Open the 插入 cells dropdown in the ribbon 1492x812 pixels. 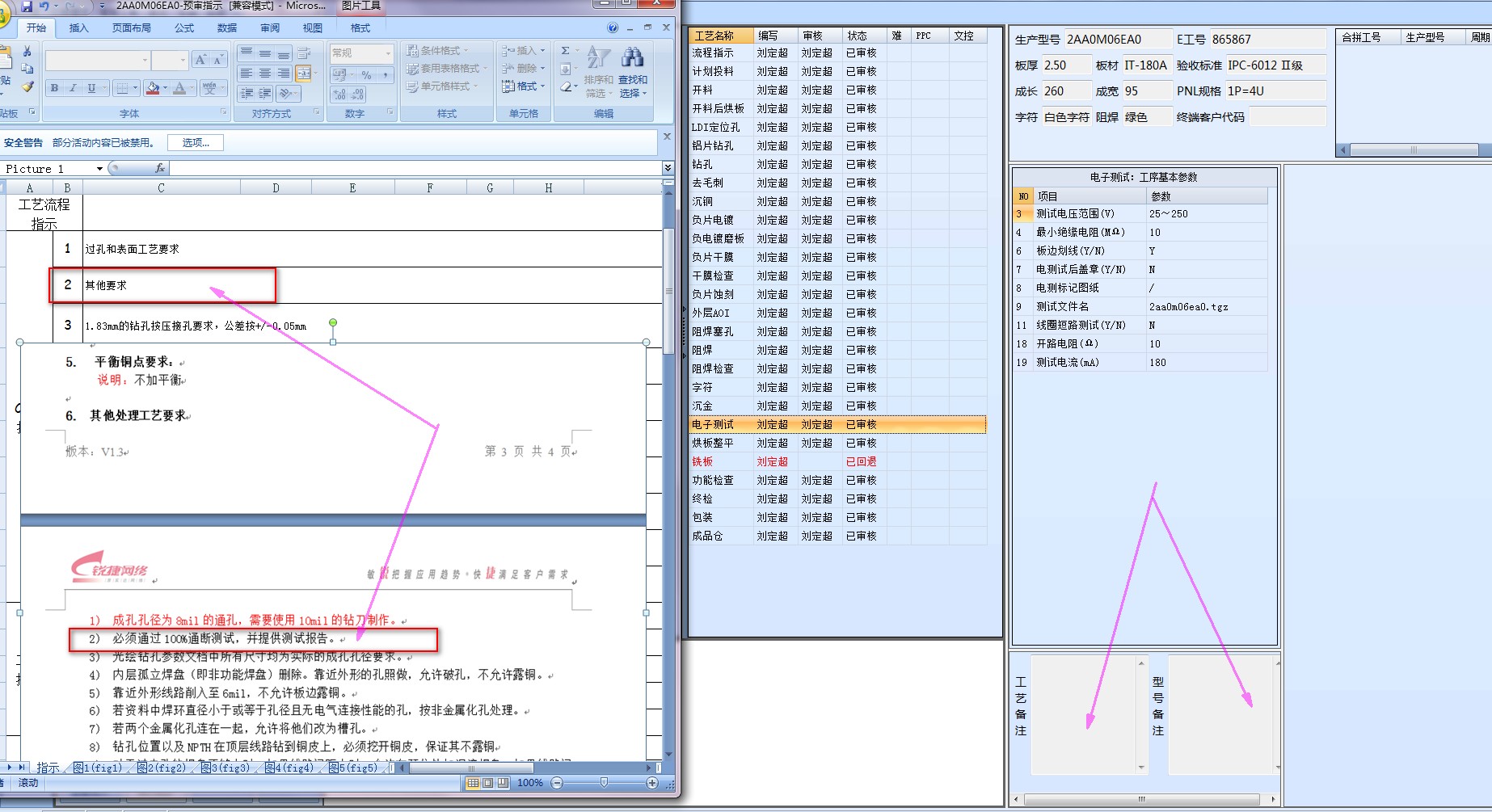[x=523, y=50]
